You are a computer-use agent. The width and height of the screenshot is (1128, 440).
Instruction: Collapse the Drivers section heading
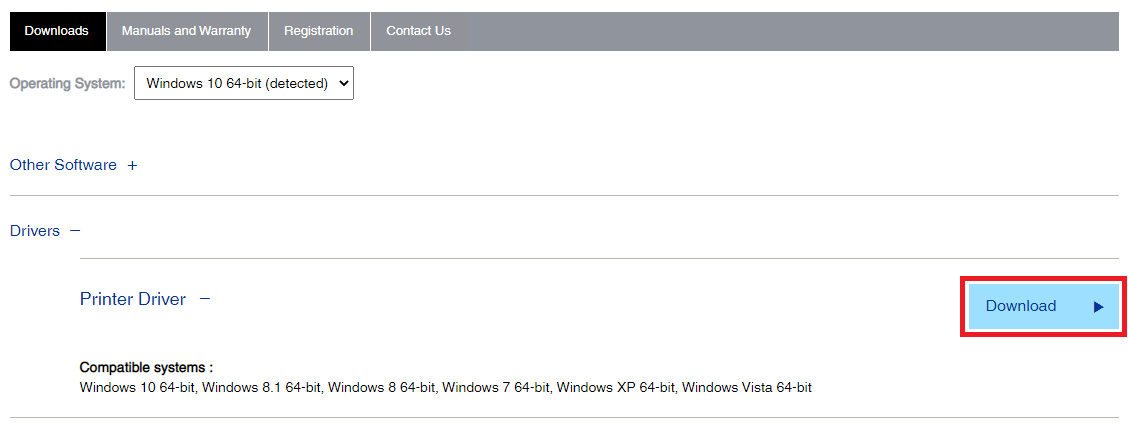point(35,231)
